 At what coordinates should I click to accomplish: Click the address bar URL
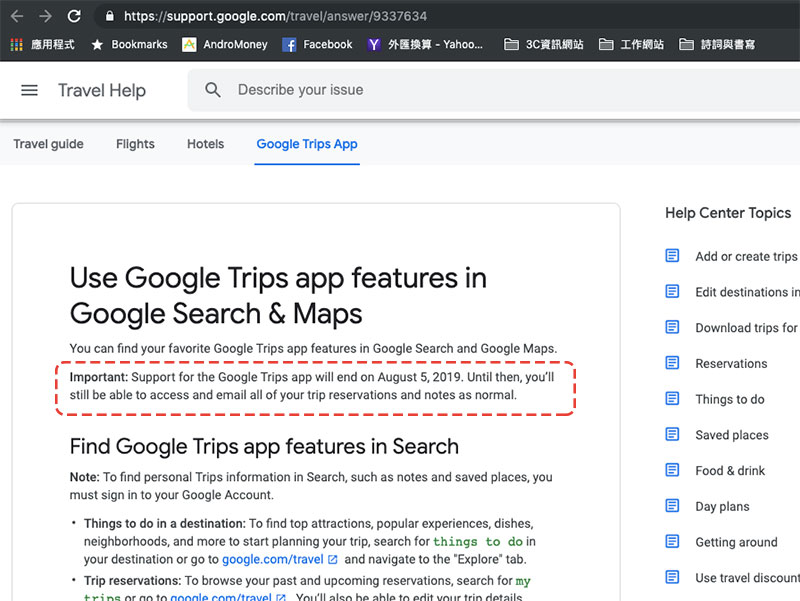pyautogui.click(x=276, y=16)
